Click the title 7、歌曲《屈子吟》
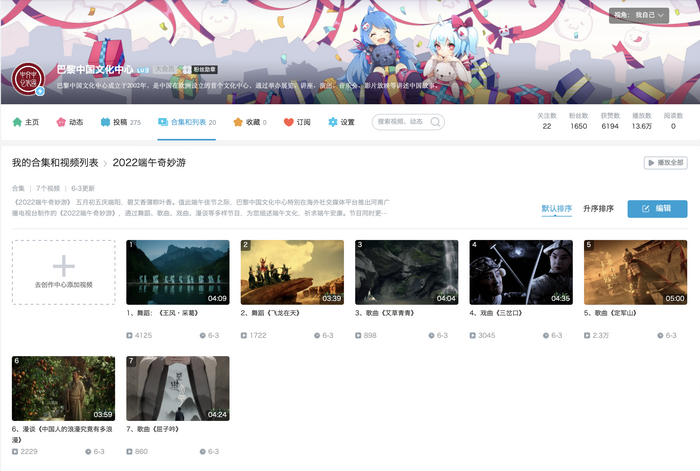The height and width of the screenshot is (471, 700). coord(153,429)
